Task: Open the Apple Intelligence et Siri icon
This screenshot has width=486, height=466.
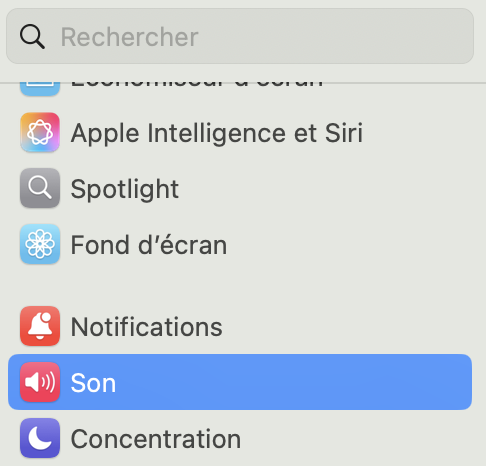Action: point(40,132)
